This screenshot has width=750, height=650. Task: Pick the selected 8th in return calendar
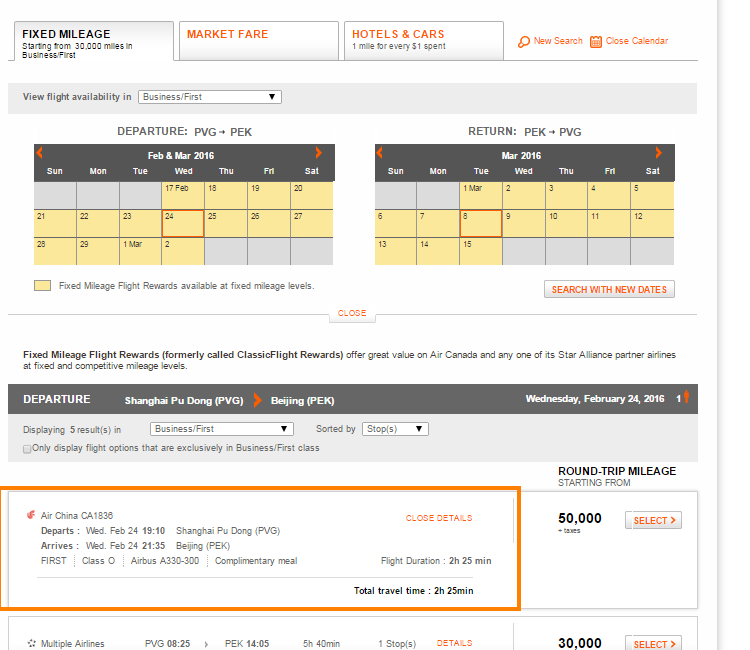(481, 223)
